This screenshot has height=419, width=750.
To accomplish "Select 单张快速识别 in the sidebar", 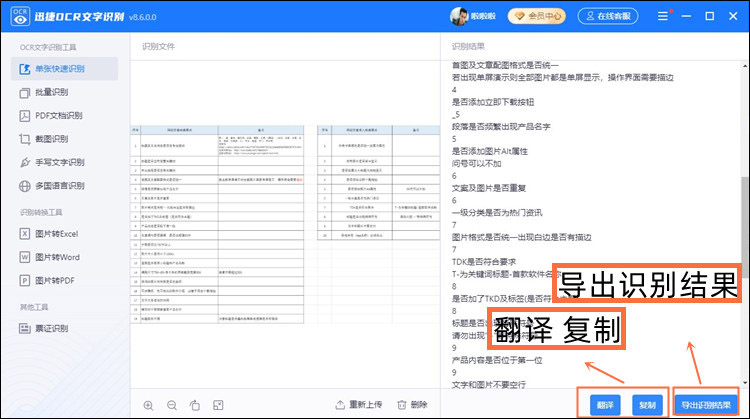I will point(59,69).
